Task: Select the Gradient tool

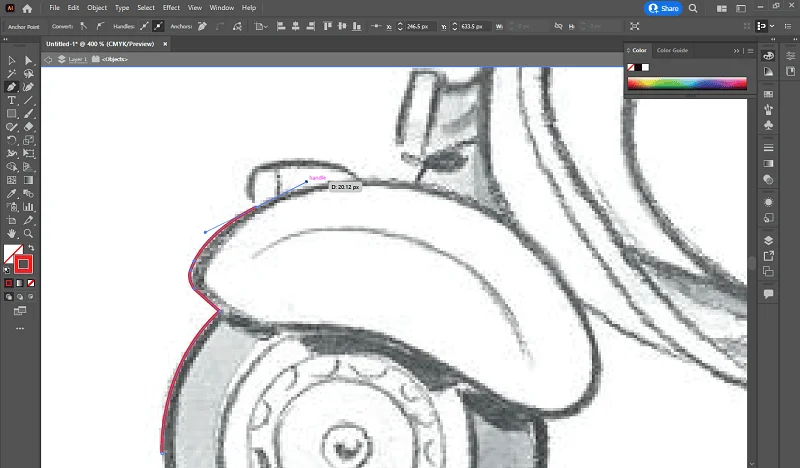Action: click(x=29, y=180)
